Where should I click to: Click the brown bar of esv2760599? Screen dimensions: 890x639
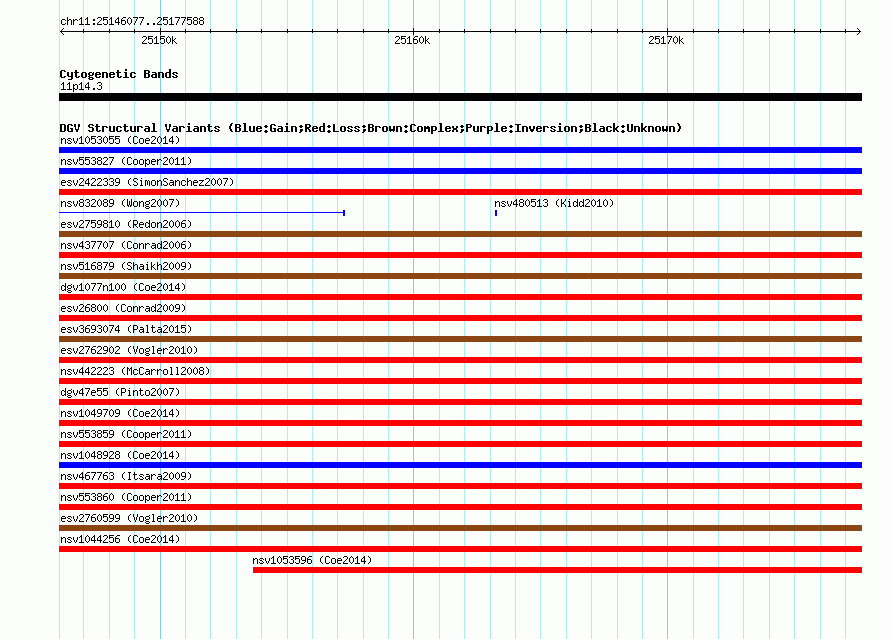pos(460,528)
